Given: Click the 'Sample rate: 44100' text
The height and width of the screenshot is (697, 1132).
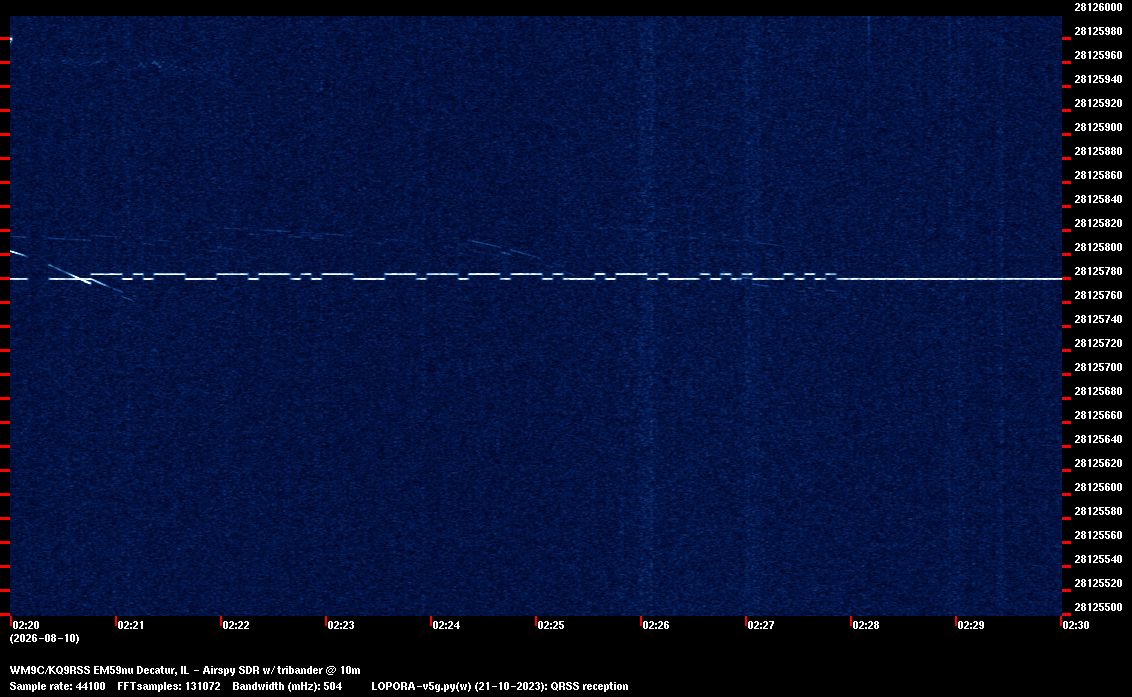Looking at the screenshot, I should [57, 686].
